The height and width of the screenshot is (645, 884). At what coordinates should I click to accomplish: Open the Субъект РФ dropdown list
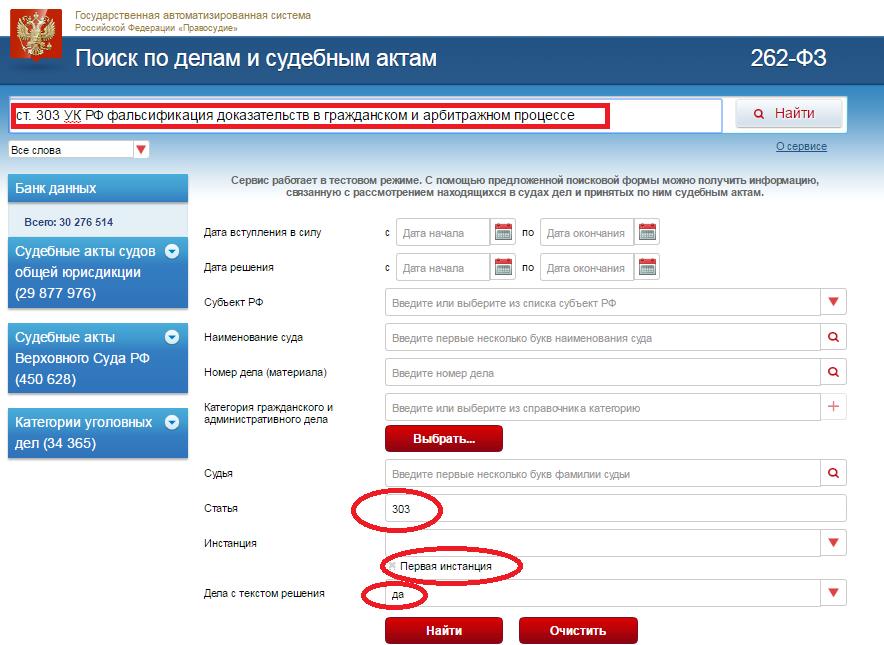[833, 302]
